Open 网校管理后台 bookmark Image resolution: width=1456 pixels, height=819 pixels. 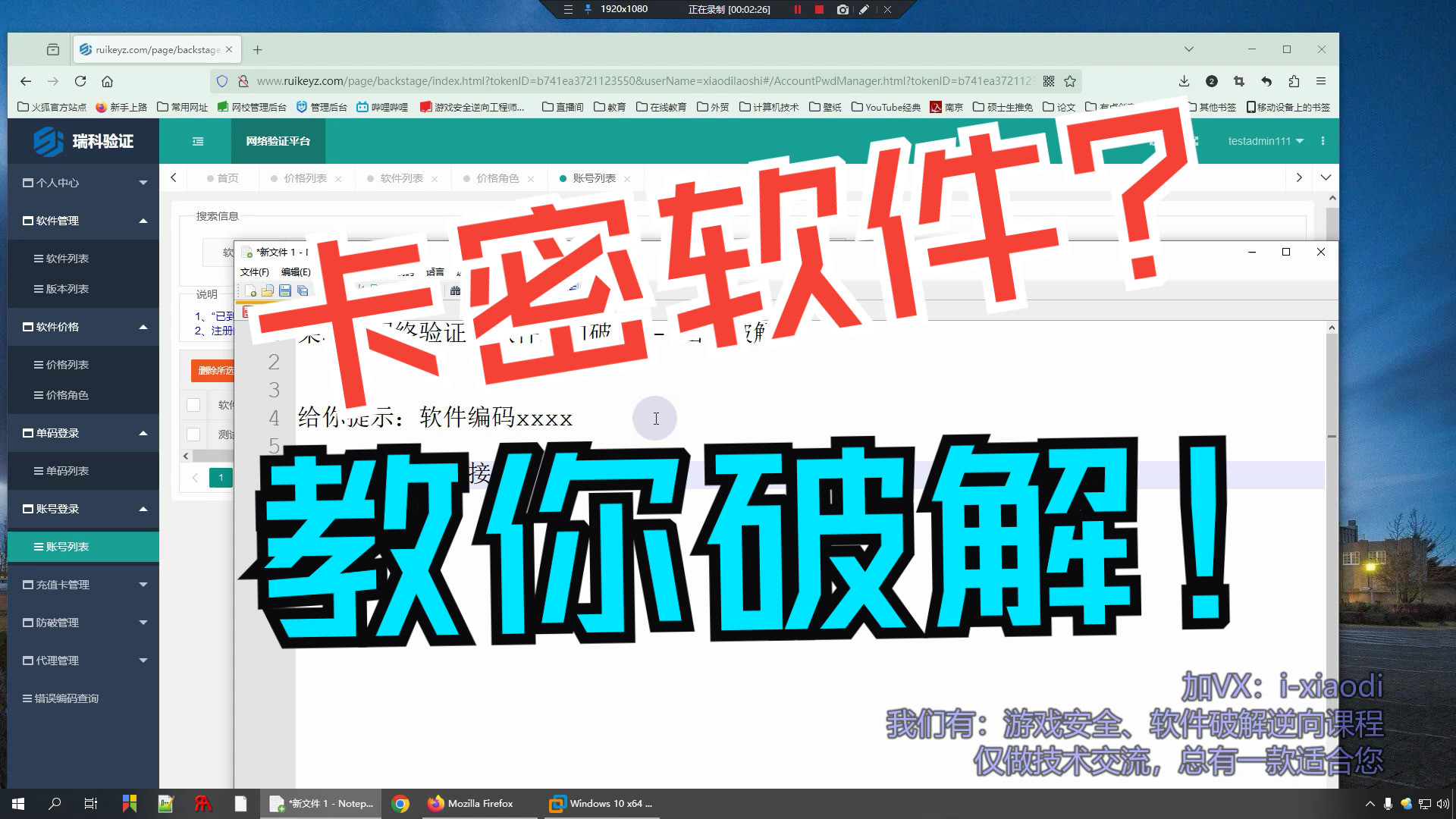tap(252, 107)
